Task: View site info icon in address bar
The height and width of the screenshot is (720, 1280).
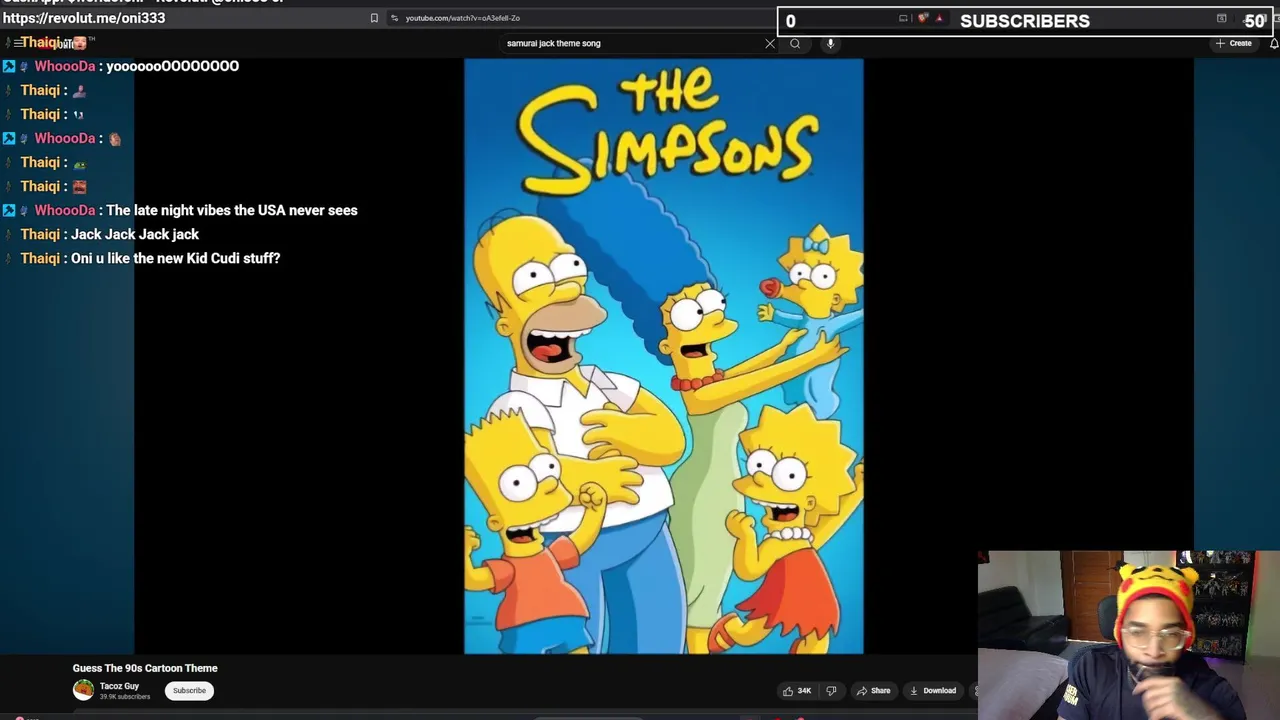Action: (x=395, y=18)
